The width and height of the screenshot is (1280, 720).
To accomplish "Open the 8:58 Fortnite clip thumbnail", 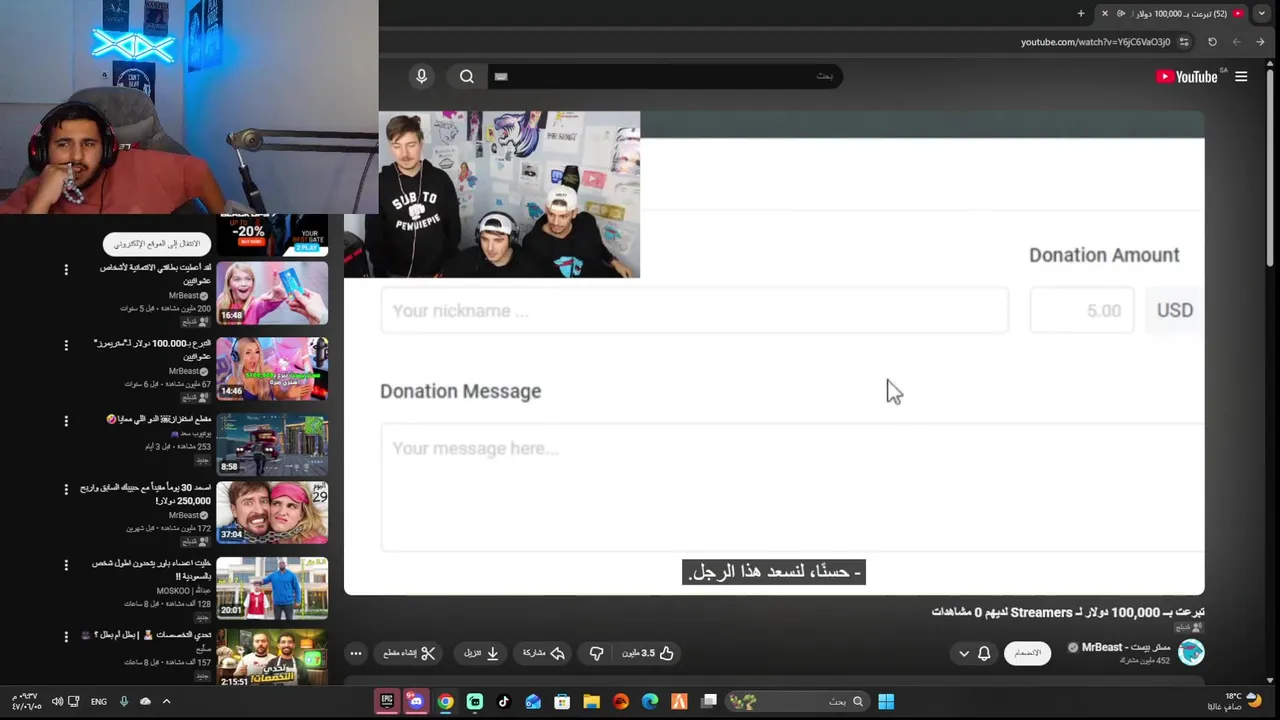I will point(272,443).
